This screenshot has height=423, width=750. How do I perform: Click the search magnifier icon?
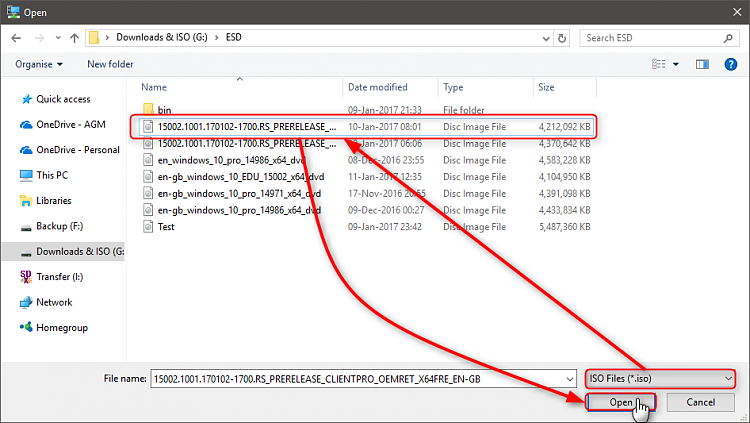[728, 38]
